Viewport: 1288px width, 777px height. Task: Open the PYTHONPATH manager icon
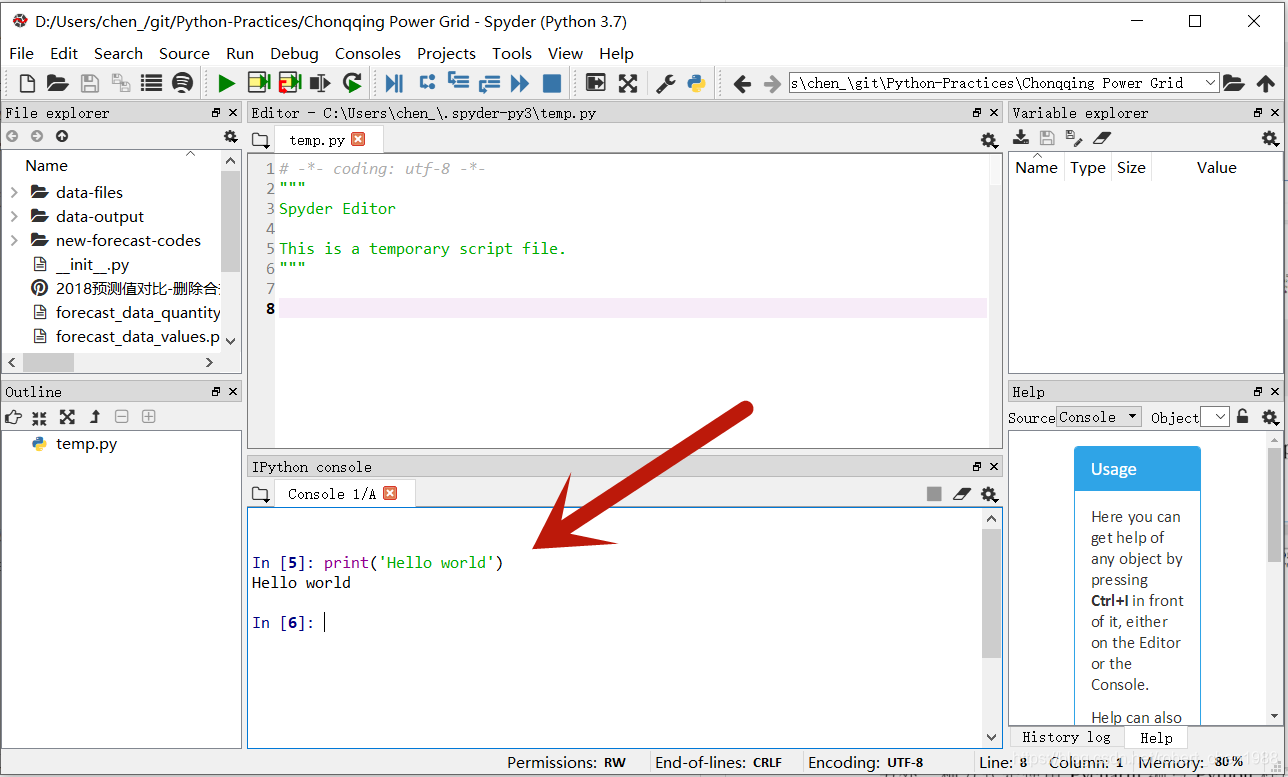pyautogui.click(x=696, y=83)
